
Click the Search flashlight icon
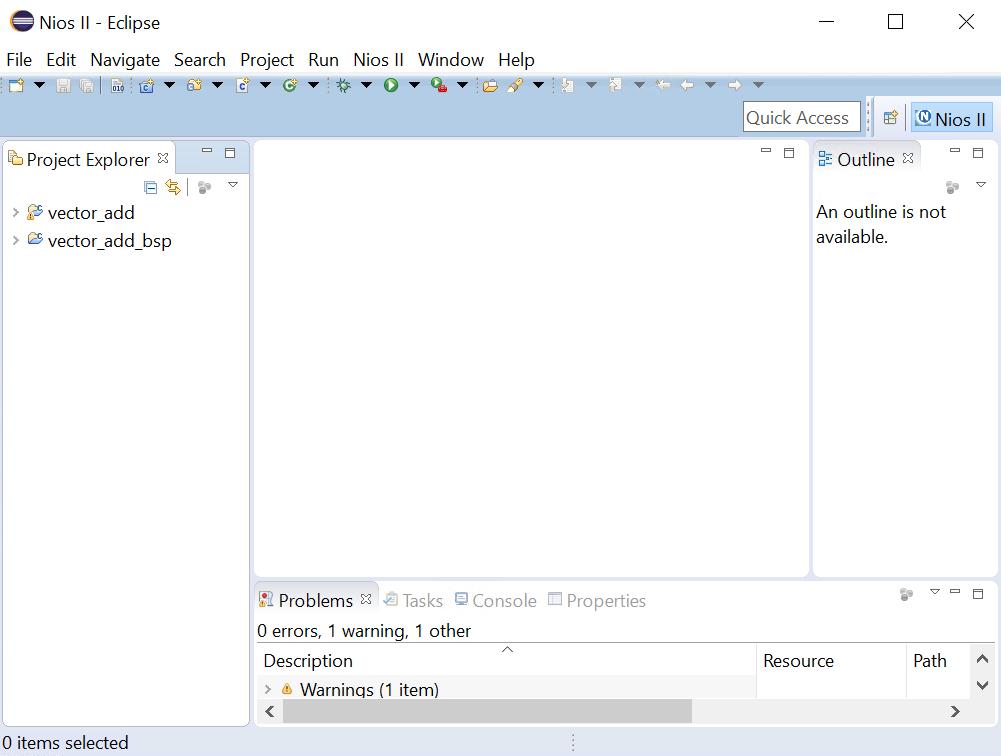515,85
